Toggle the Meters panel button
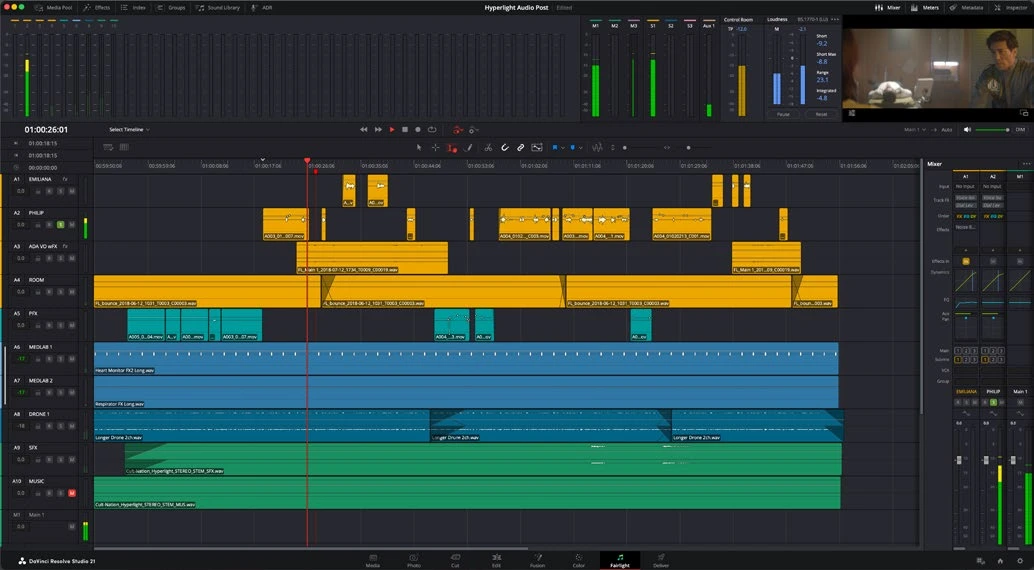1034x570 pixels. coord(925,7)
